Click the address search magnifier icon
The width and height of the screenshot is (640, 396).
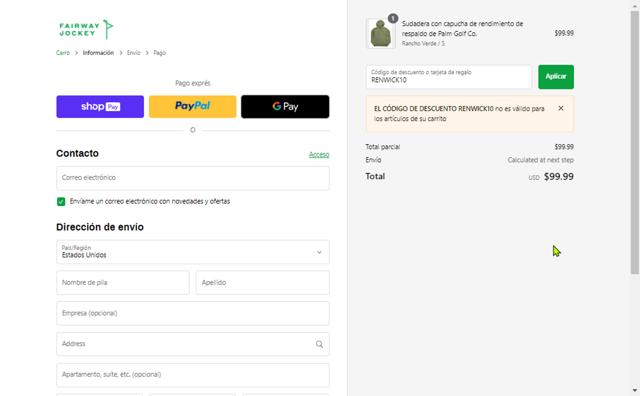pyautogui.click(x=319, y=344)
